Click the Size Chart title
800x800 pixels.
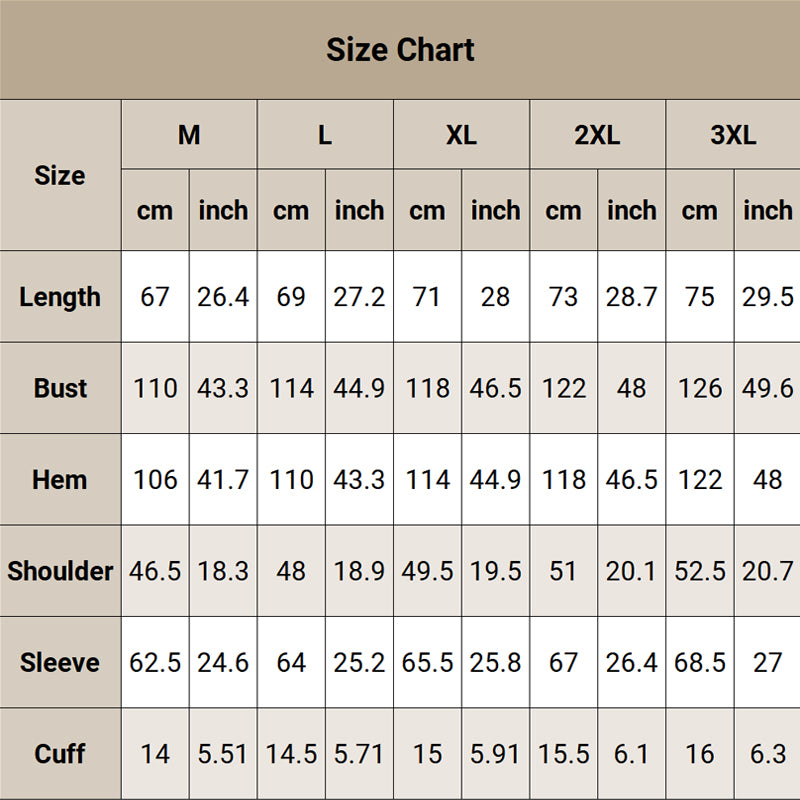[x=400, y=49]
